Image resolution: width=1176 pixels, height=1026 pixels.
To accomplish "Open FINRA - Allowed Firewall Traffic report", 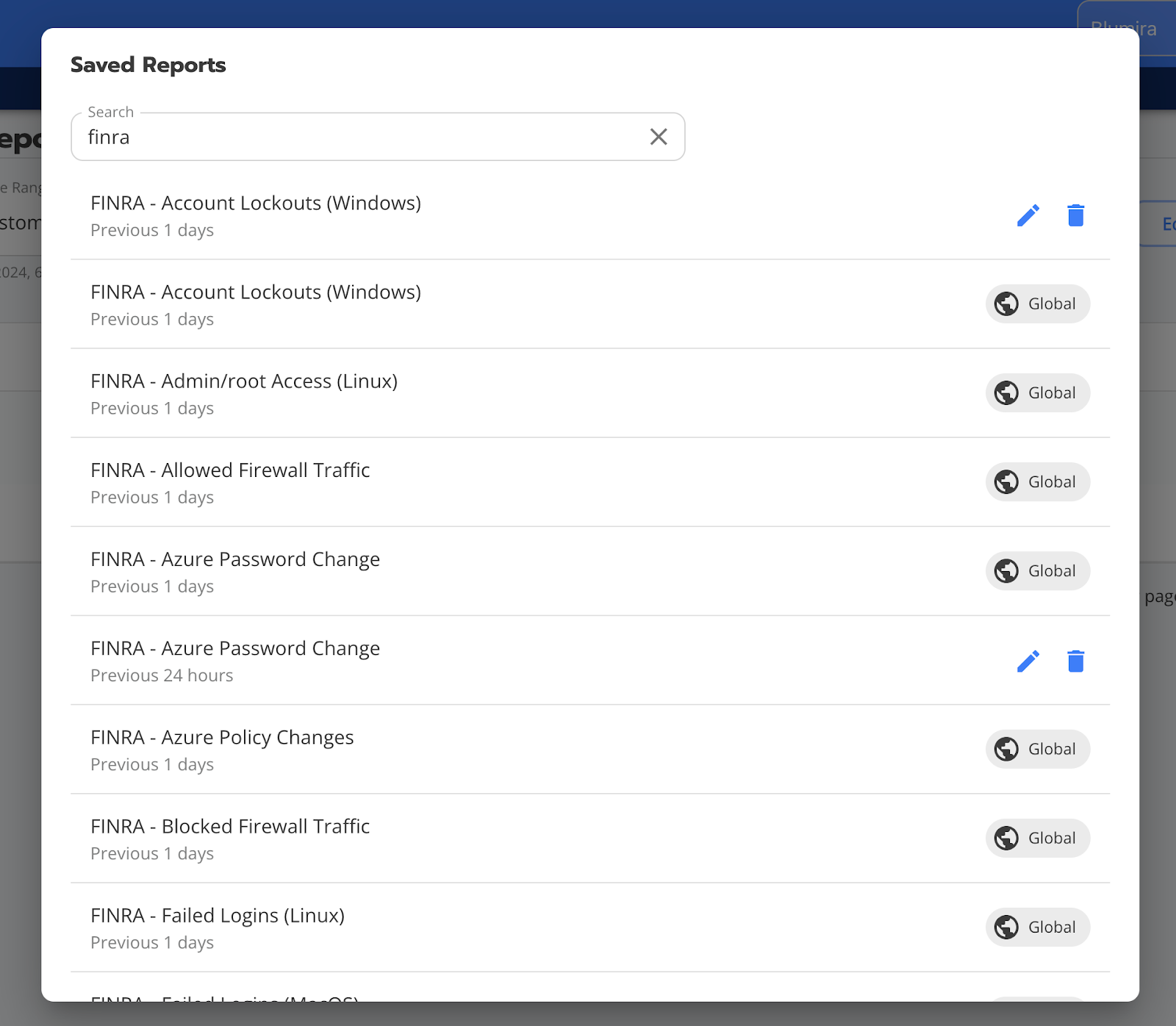I will [230, 470].
